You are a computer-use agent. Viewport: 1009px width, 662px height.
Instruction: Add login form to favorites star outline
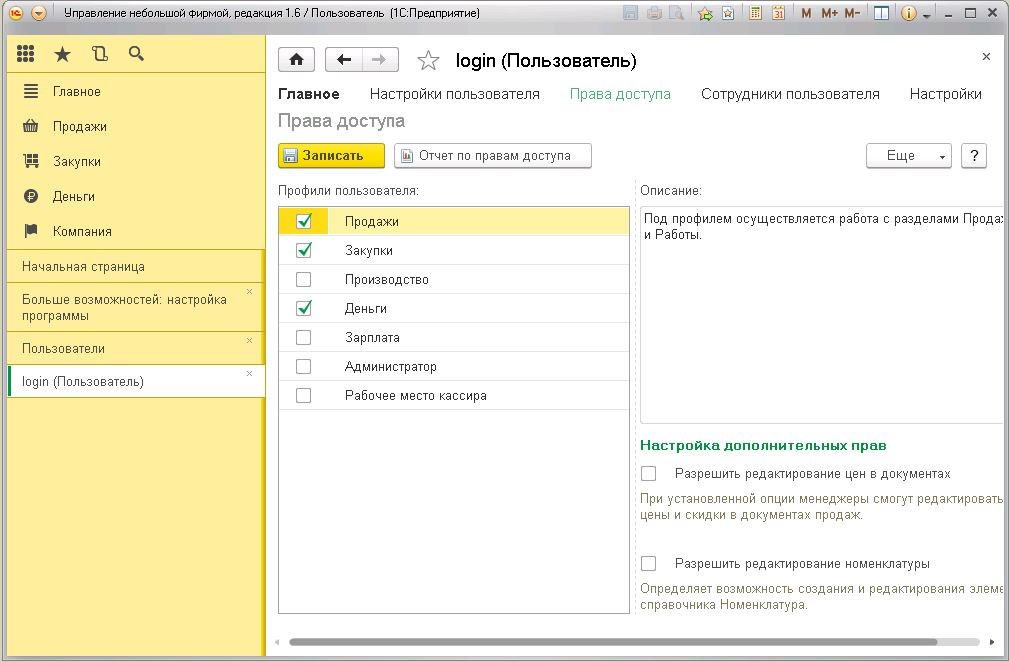[428, 60]
